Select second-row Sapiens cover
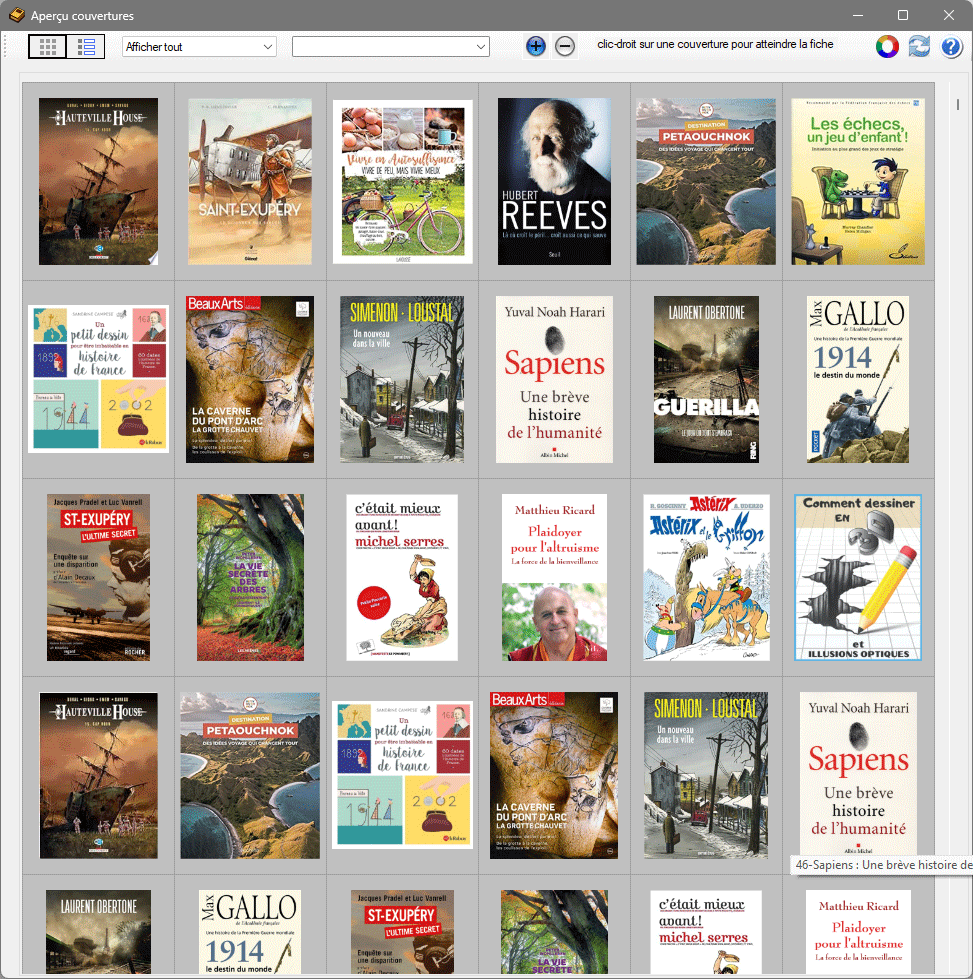Viewport: 973px width, 979px height. [555, 379]
